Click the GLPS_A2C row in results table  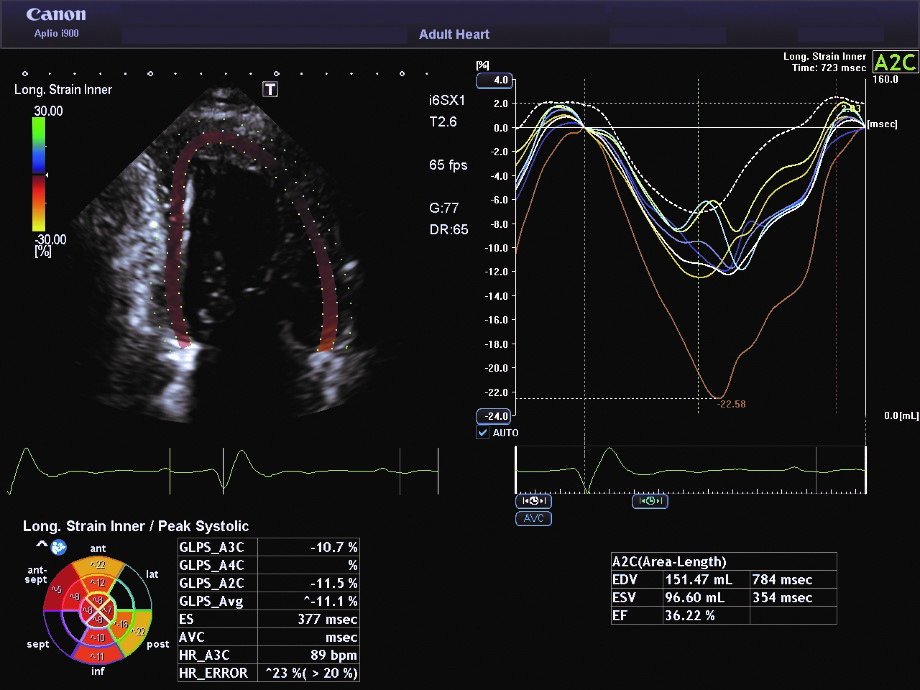tap(268, 583)
